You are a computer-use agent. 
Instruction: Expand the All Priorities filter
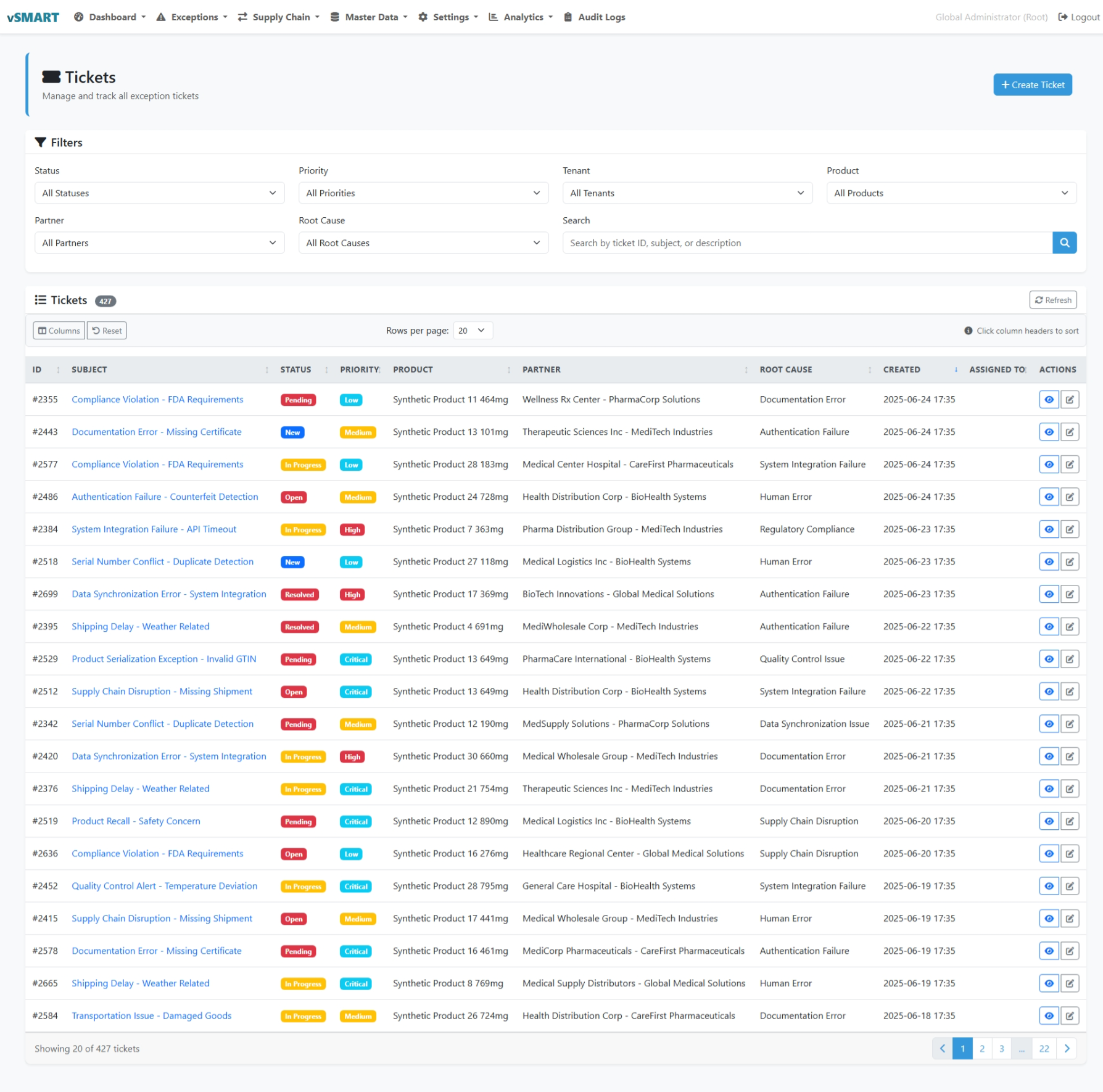click(x=423, y=193)
